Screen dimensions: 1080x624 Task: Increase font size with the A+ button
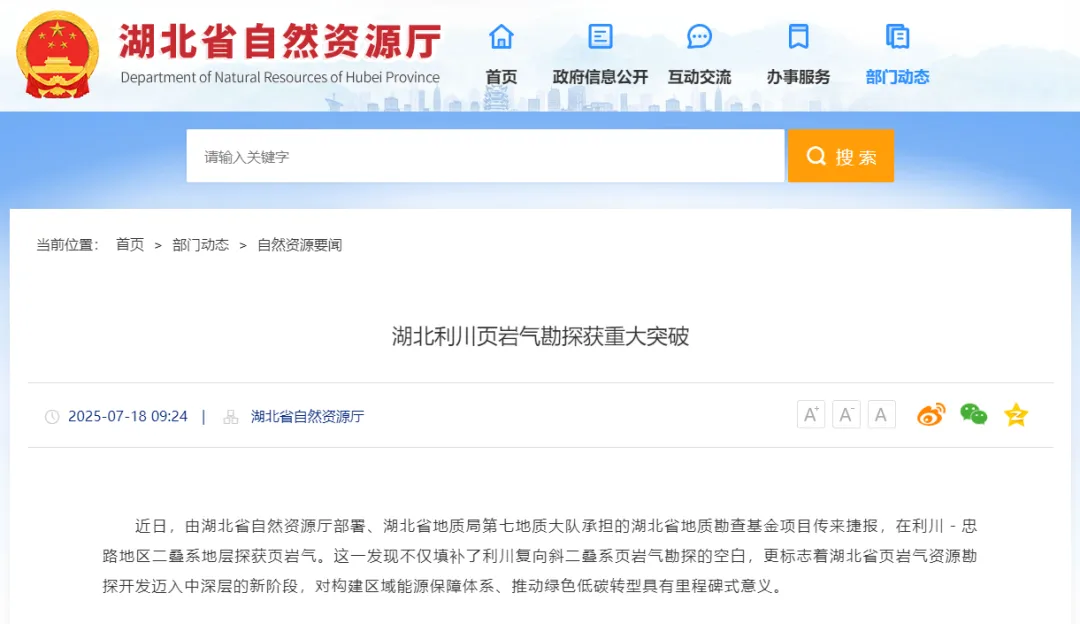tap(810, 414)
